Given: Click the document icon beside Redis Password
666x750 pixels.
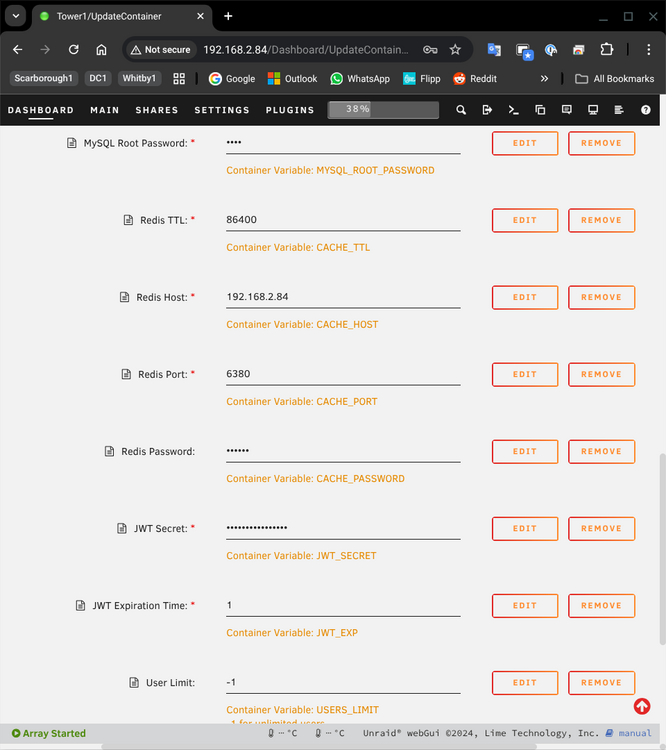Looking at the screenshot, I should coord(110,451).
